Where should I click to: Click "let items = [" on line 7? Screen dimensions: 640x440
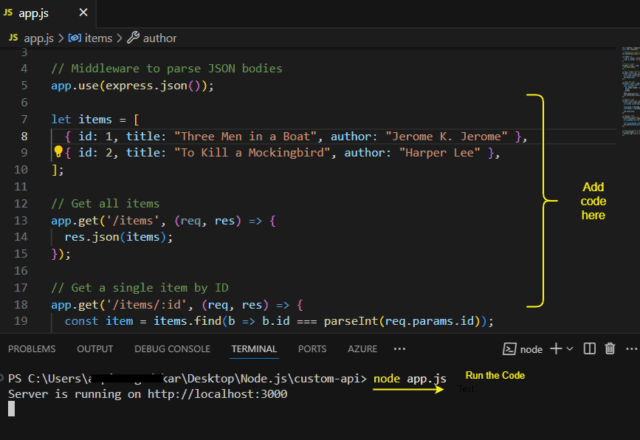[95, 119]
